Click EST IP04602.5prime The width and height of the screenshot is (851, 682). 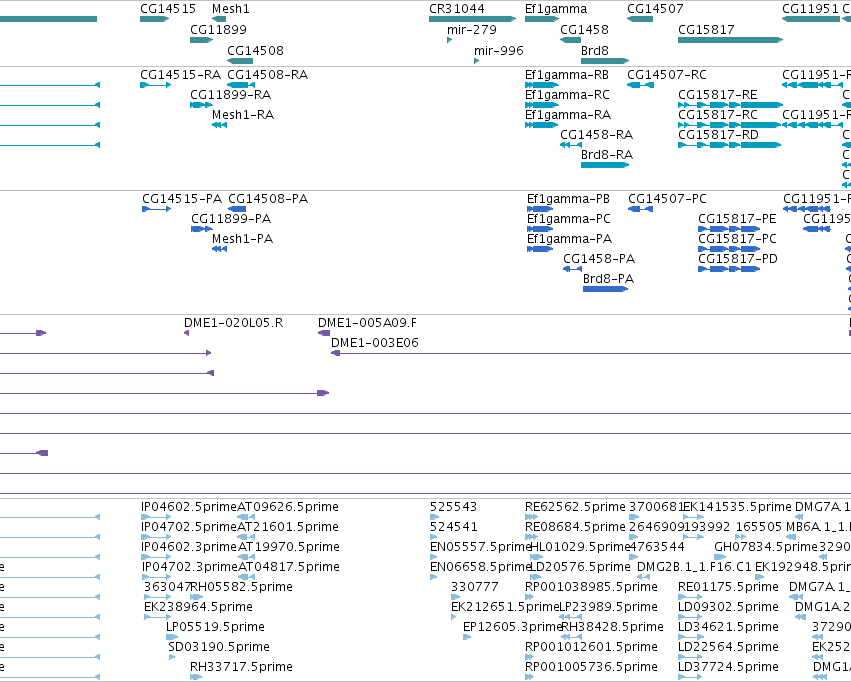click(156, 517)
